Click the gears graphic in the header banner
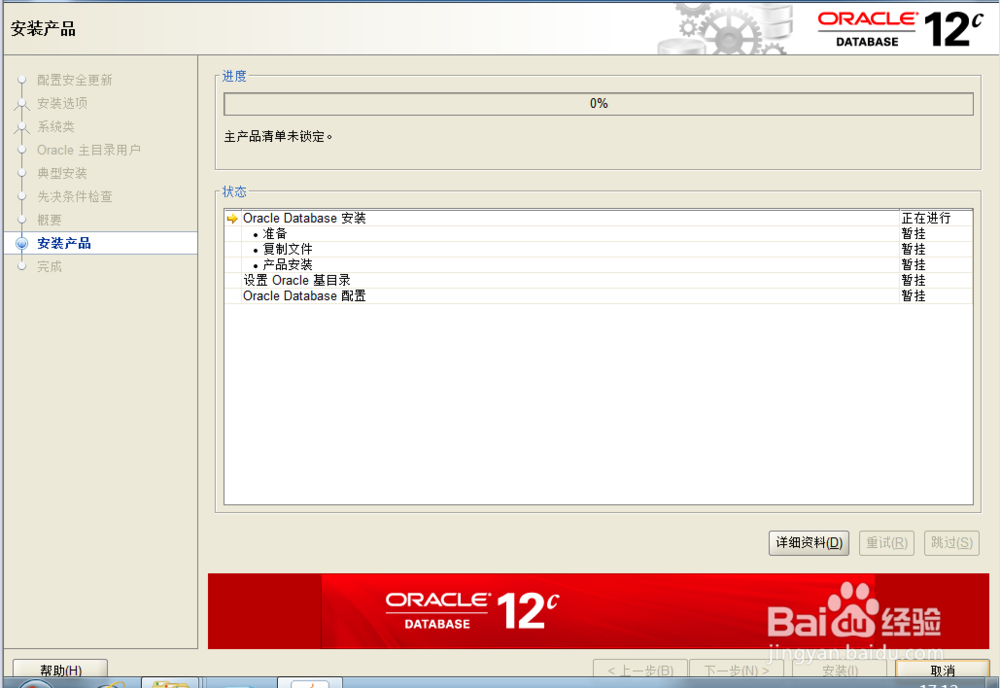The image size is (1000, 688). pyautogui.click(x=720, y=27)
